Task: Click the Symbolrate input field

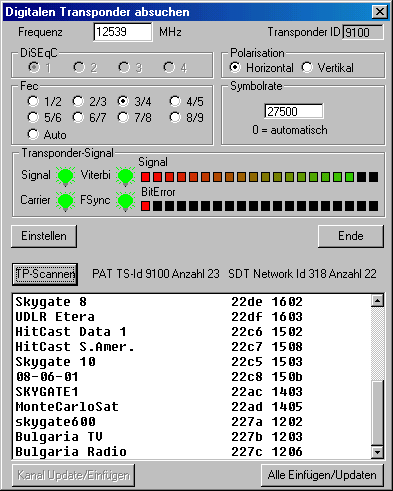Action: click(294, 111)
